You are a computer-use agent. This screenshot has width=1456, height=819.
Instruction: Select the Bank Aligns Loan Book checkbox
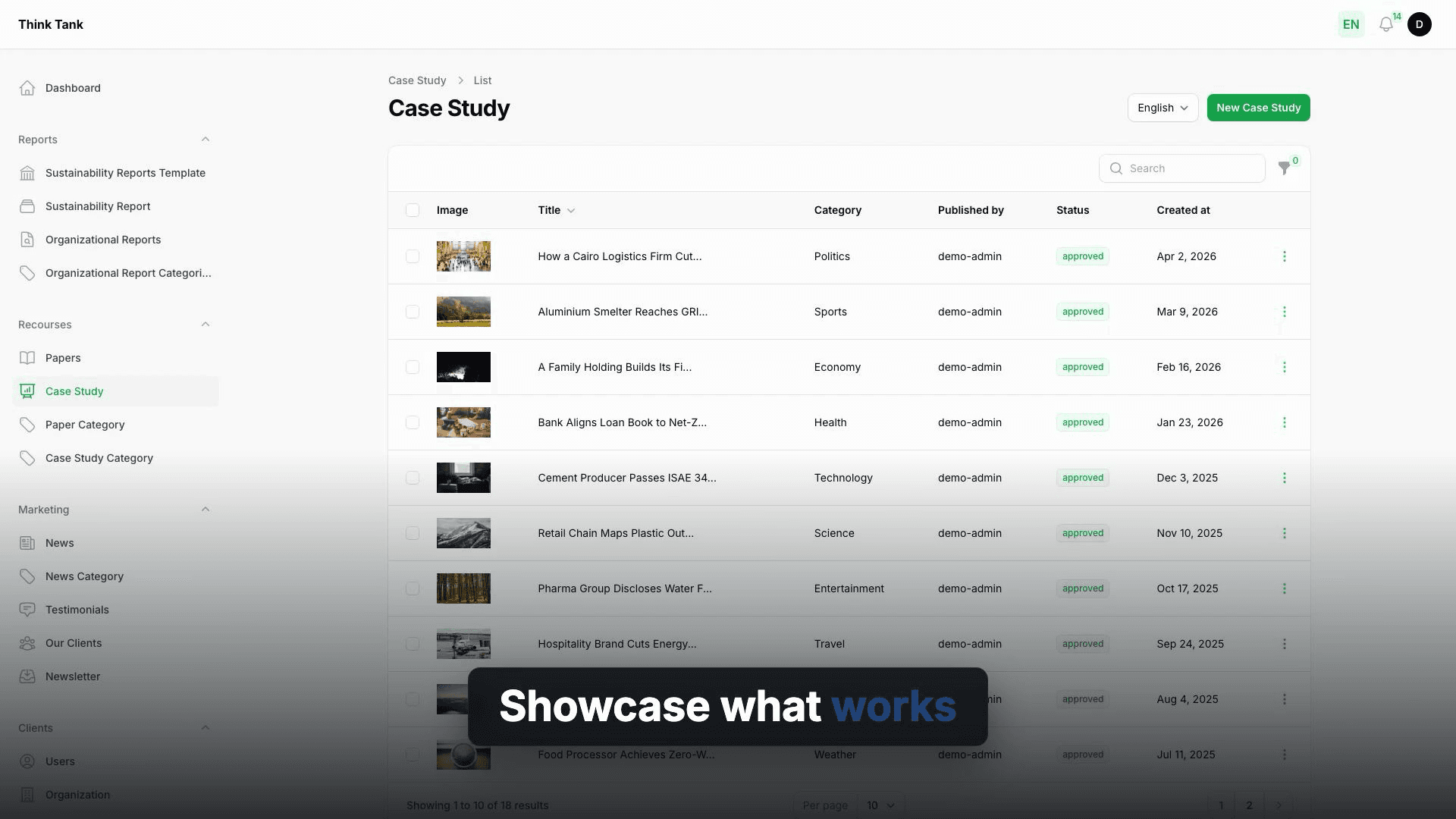(x=413, y=422)
